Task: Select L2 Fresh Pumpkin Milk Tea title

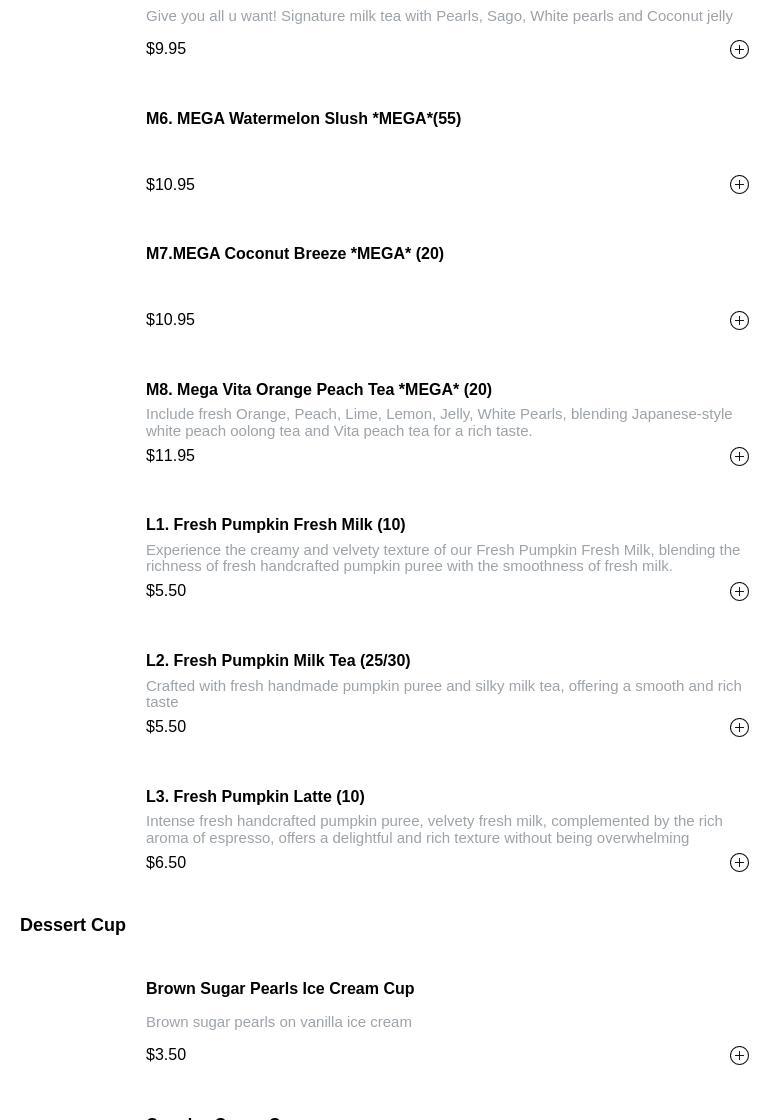Action: (278, 661)
